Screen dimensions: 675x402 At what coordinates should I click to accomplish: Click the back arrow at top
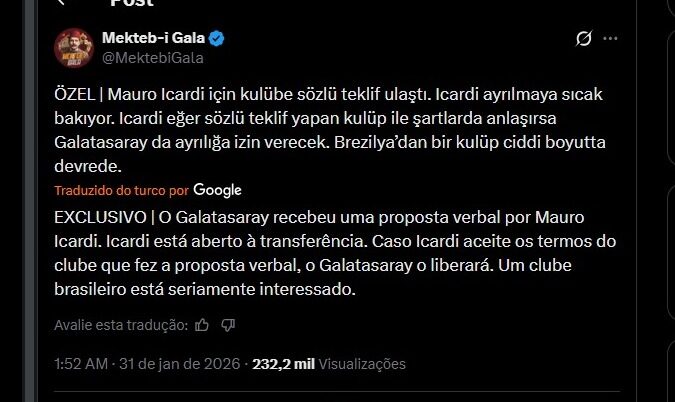[62, 3]
